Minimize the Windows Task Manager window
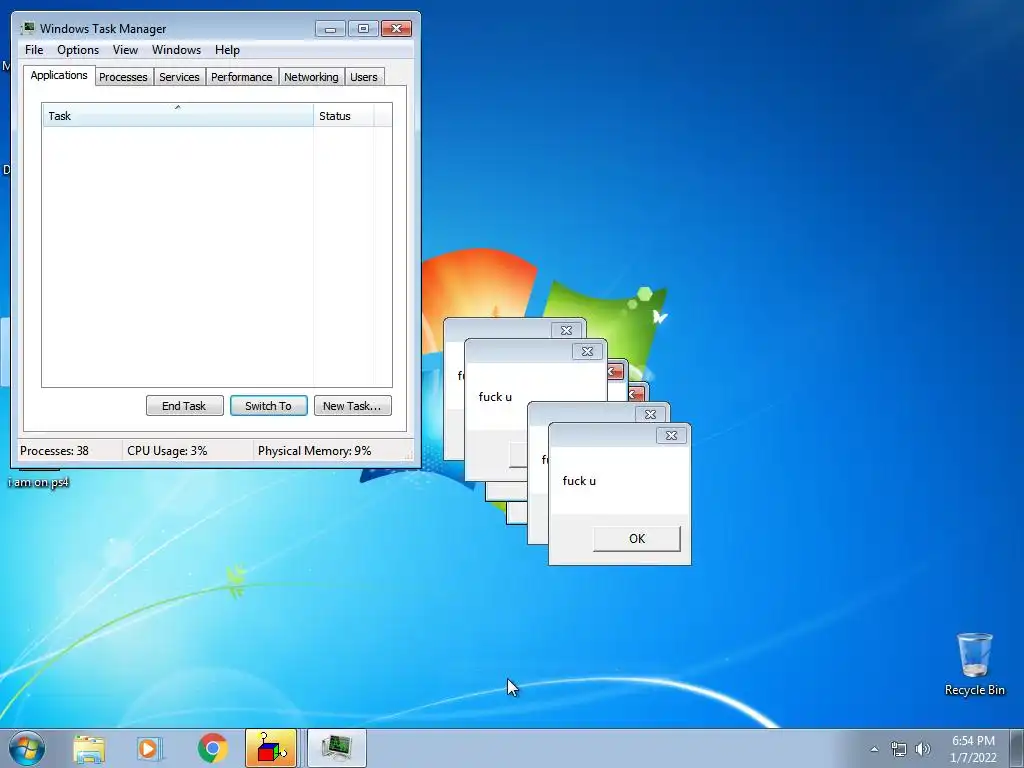 (x=330, y=29)
